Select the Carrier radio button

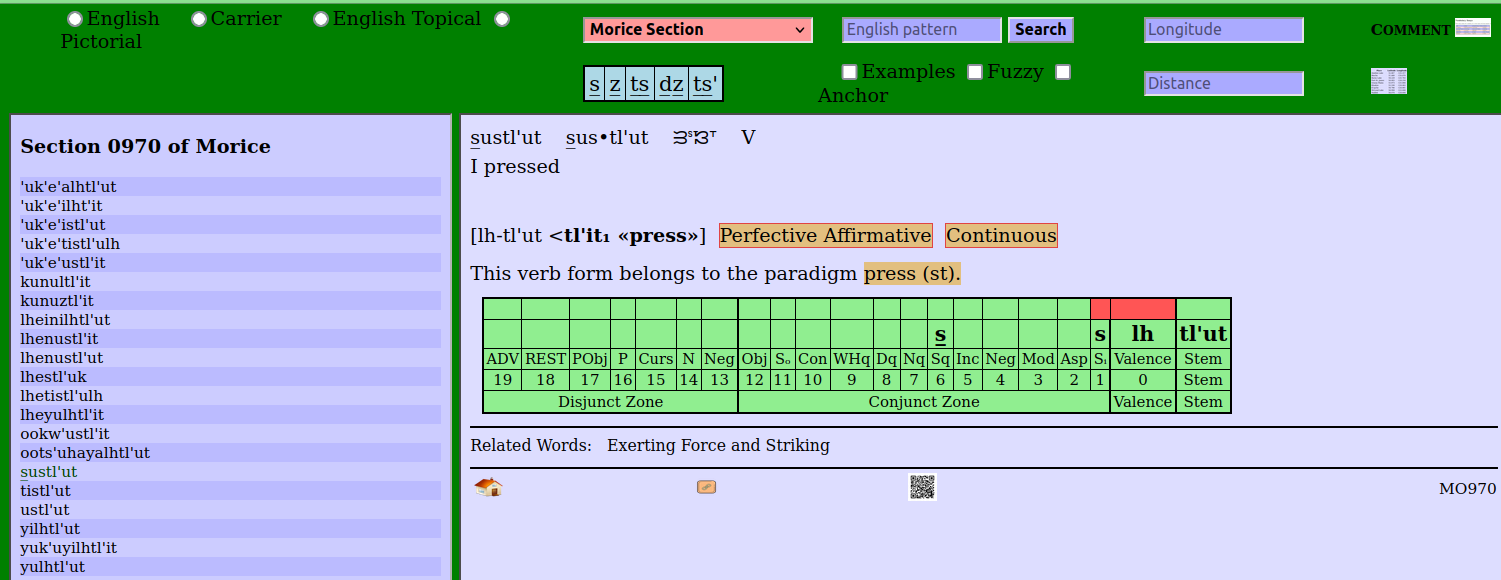click(x=199, y=19)
